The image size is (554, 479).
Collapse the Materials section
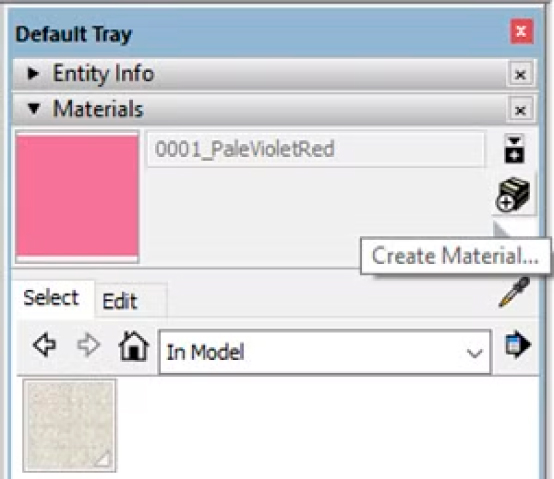point(34,109)
